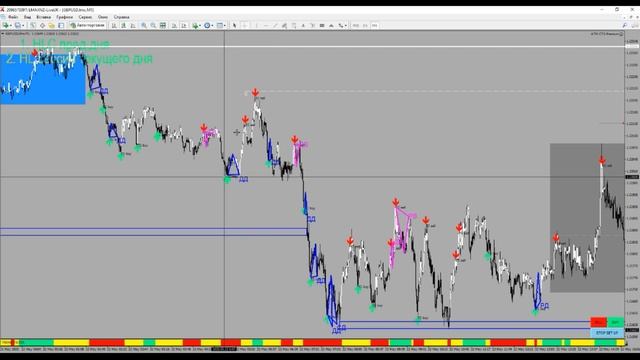Open the Окно menu

pyautogui.click(x=103, y=17)
